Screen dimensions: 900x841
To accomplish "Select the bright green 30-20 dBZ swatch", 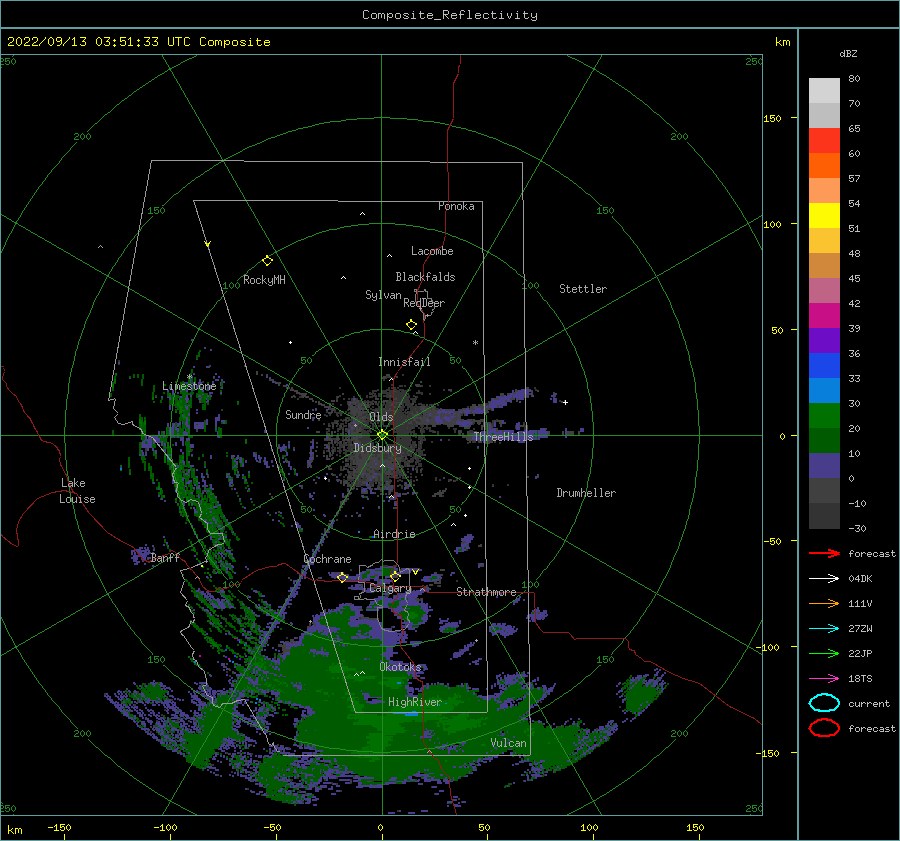I will 824,416.
